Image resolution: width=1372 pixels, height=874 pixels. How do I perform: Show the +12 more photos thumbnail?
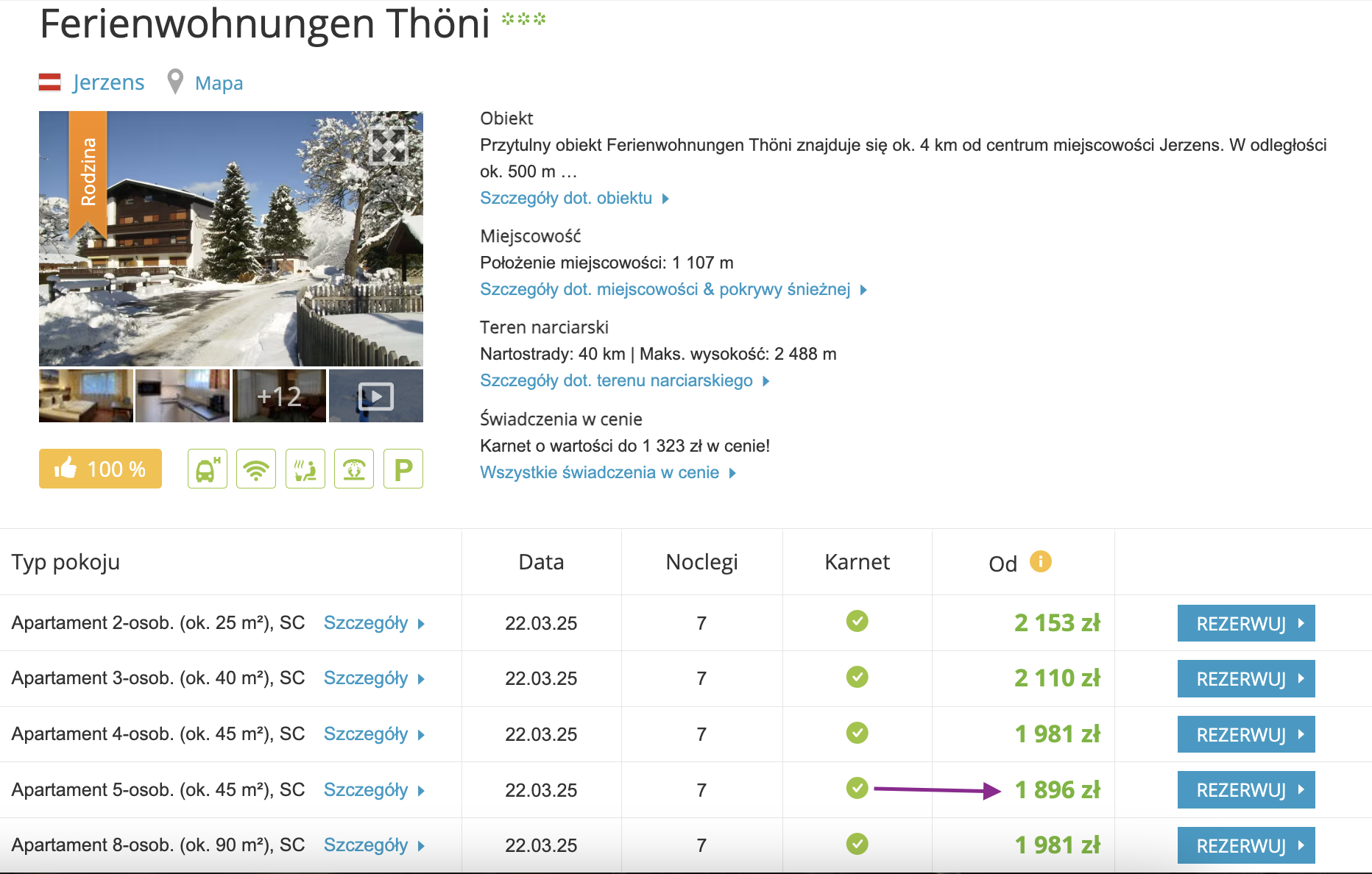pyautogui.click(x=279, y=396)
